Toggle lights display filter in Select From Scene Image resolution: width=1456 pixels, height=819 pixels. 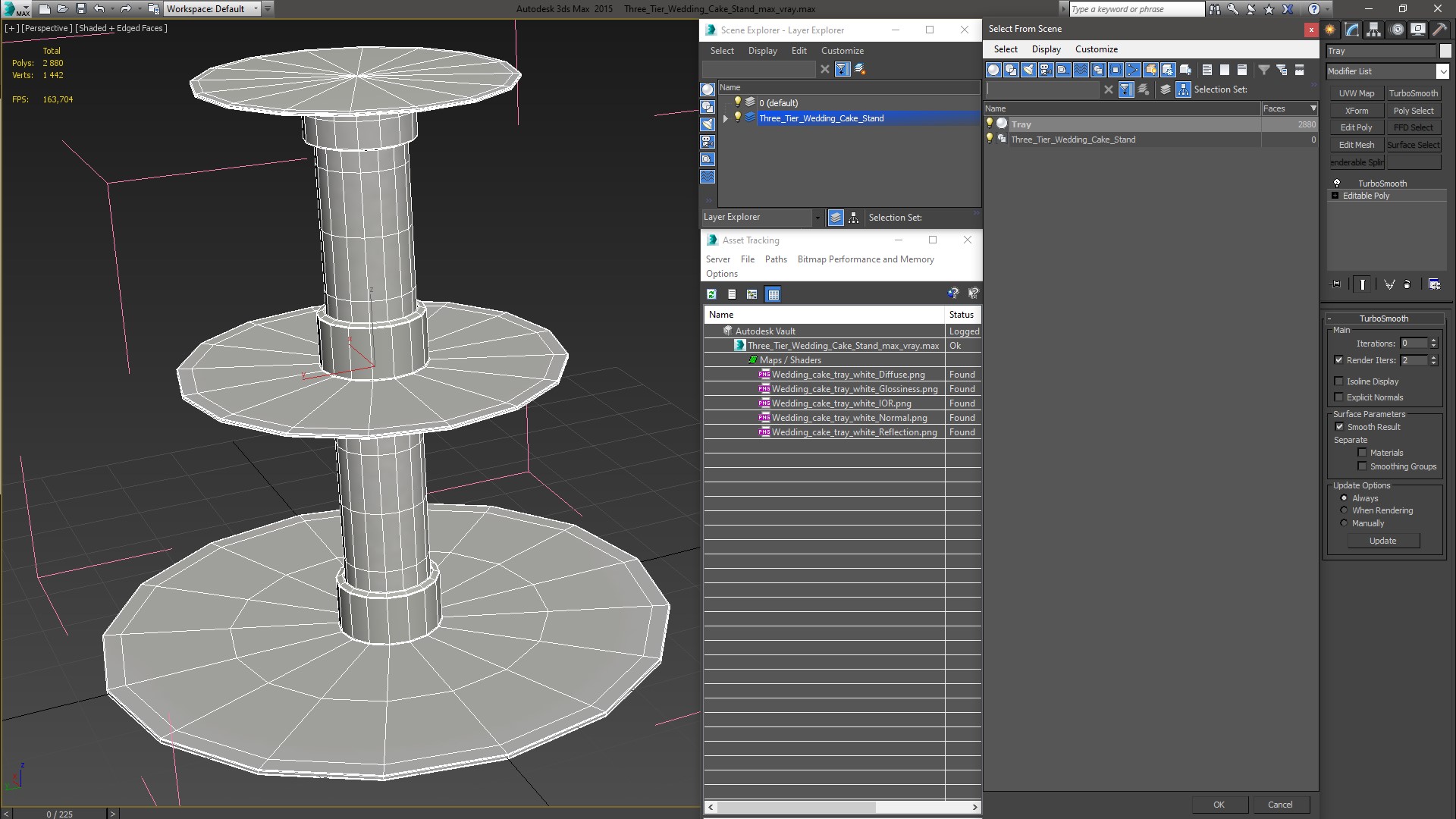point(1028,70)
